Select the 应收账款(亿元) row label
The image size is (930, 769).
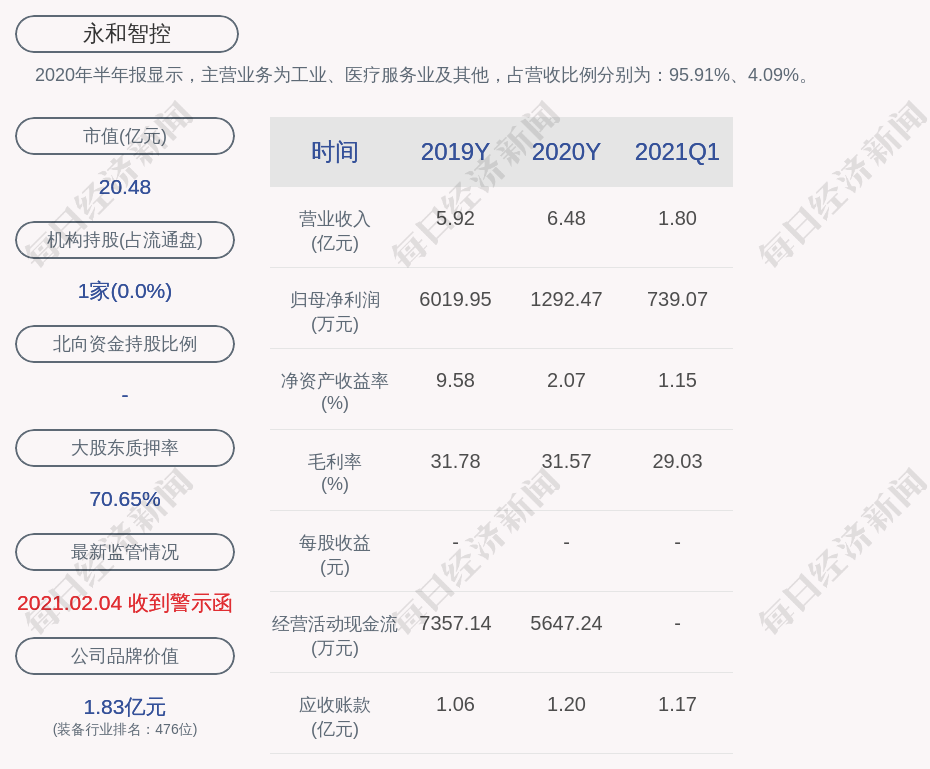tap(335, 717)
